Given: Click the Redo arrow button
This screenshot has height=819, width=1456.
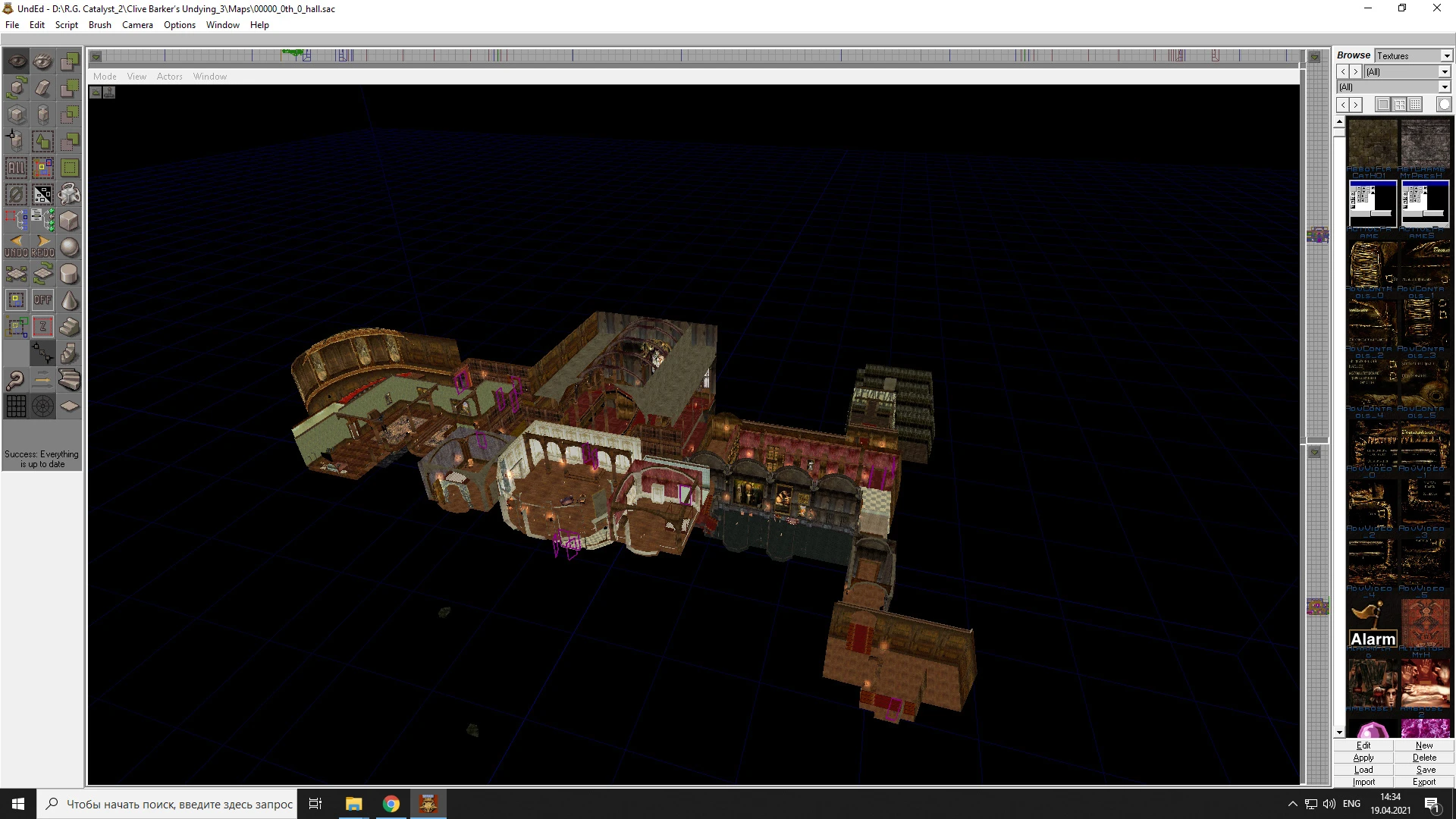Looking at the screenshot, I should tap(42, 246).
